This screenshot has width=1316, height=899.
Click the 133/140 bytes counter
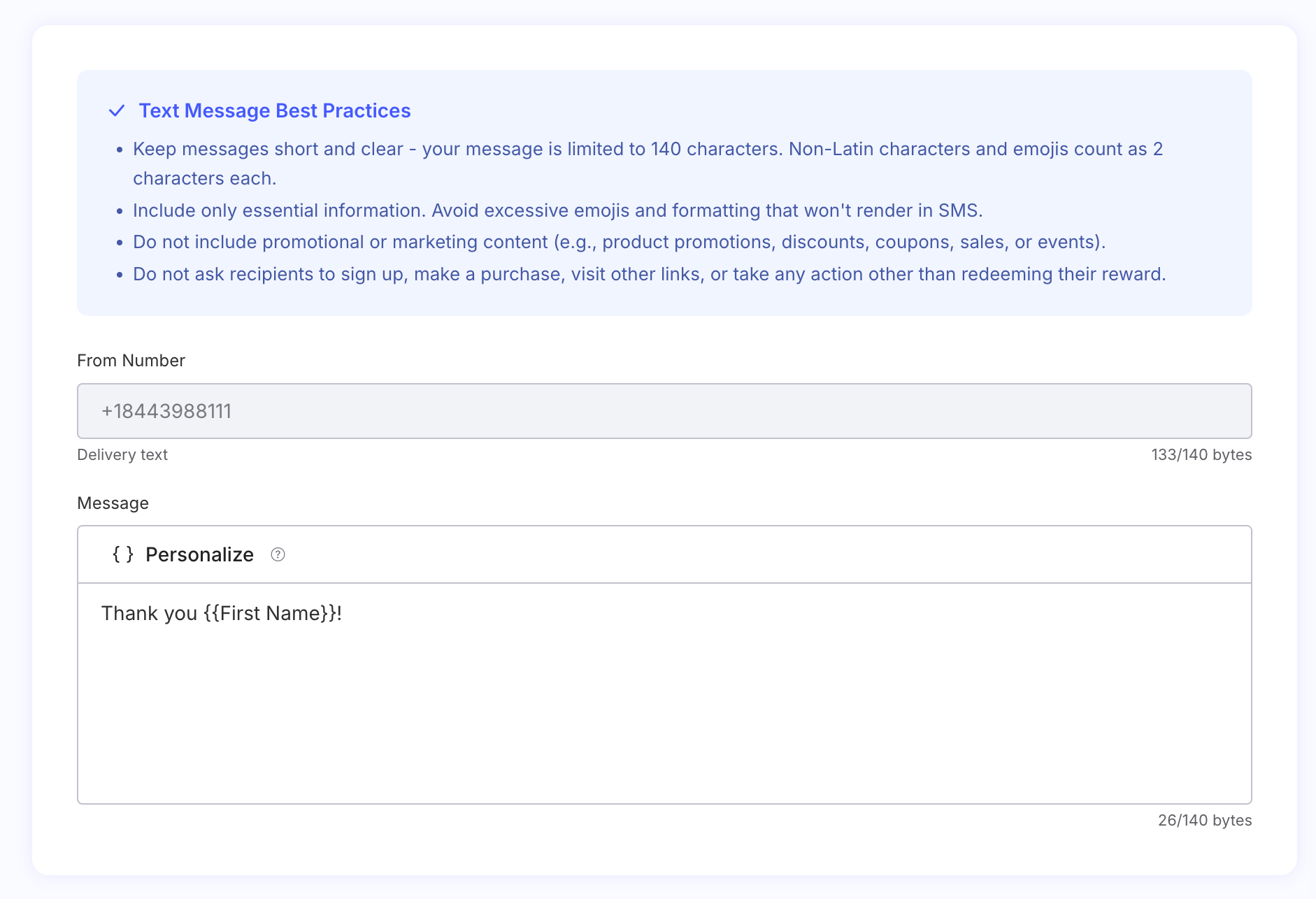(x=1201, y=454)
